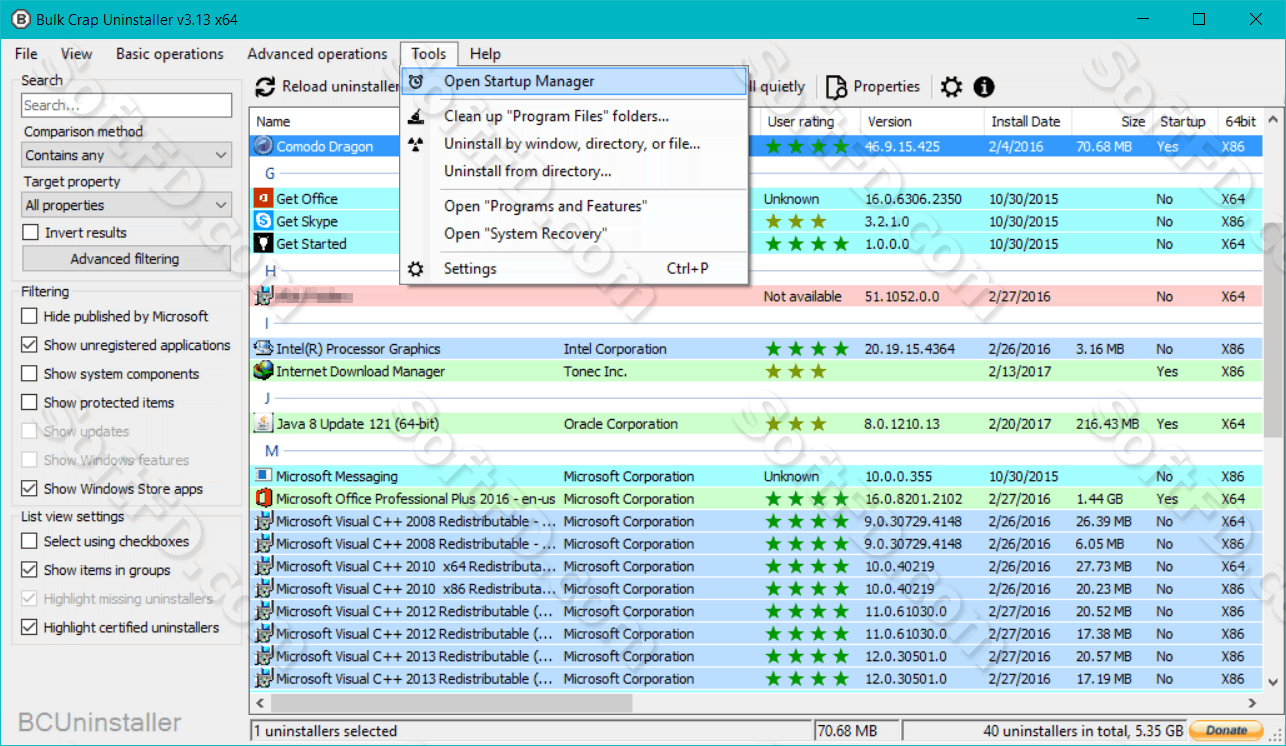Click the Advanced filtering button

coord(125,259)
